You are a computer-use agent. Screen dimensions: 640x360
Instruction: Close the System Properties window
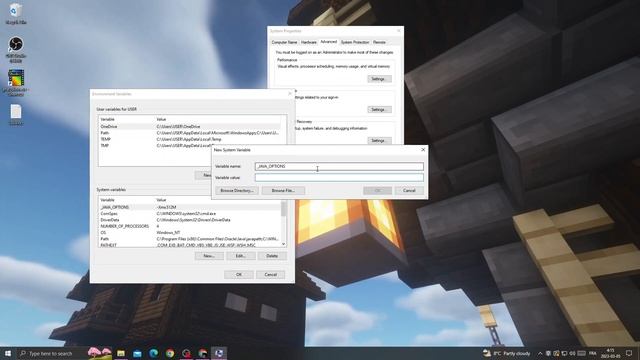coord(398,31)
